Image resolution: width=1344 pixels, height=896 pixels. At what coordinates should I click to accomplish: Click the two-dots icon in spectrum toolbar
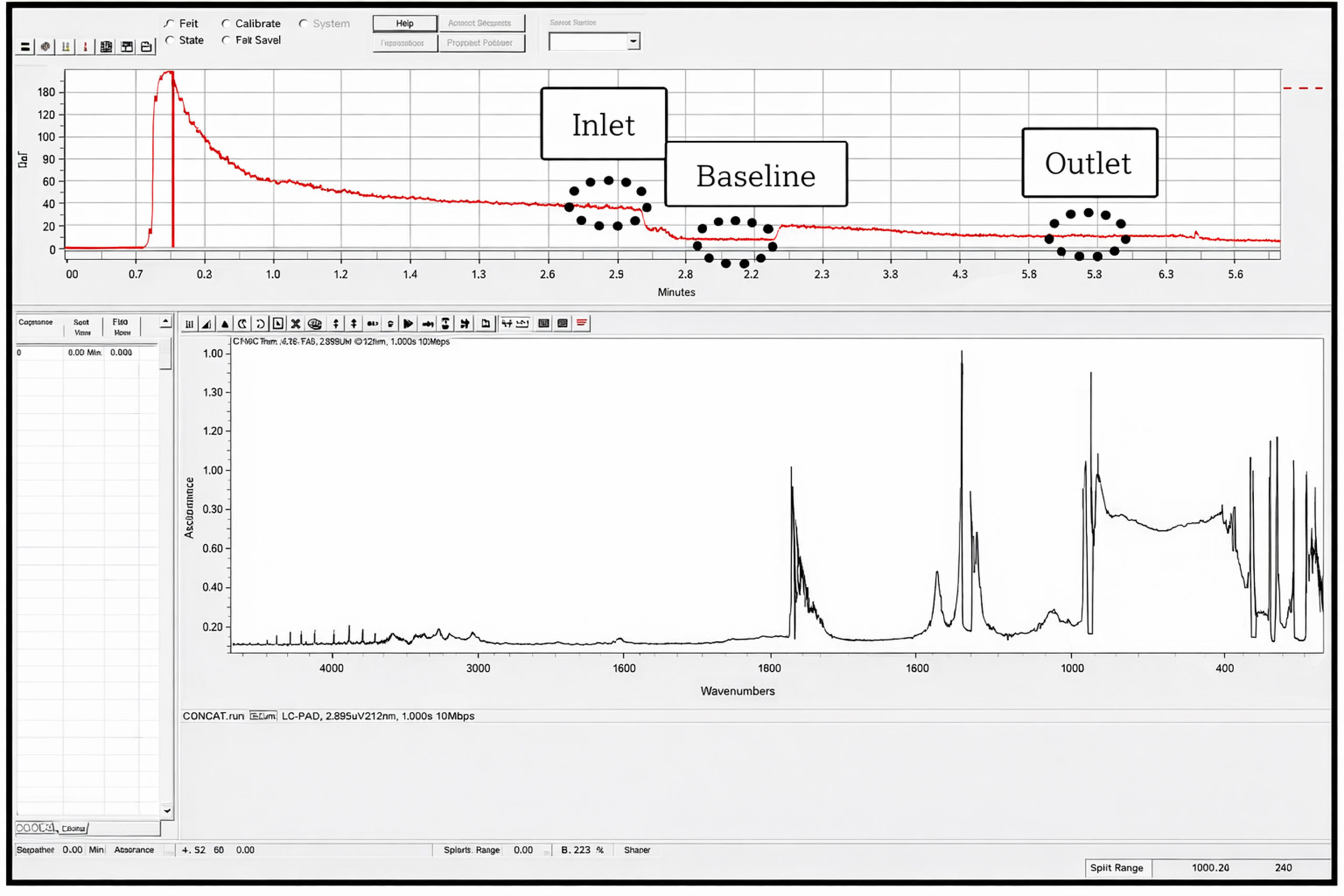click(x=373, y=324)
